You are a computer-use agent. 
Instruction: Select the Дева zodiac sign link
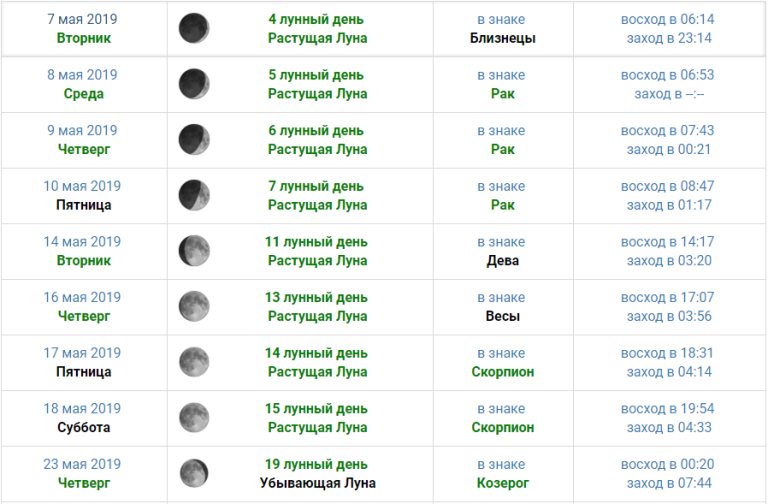[502, 261]
